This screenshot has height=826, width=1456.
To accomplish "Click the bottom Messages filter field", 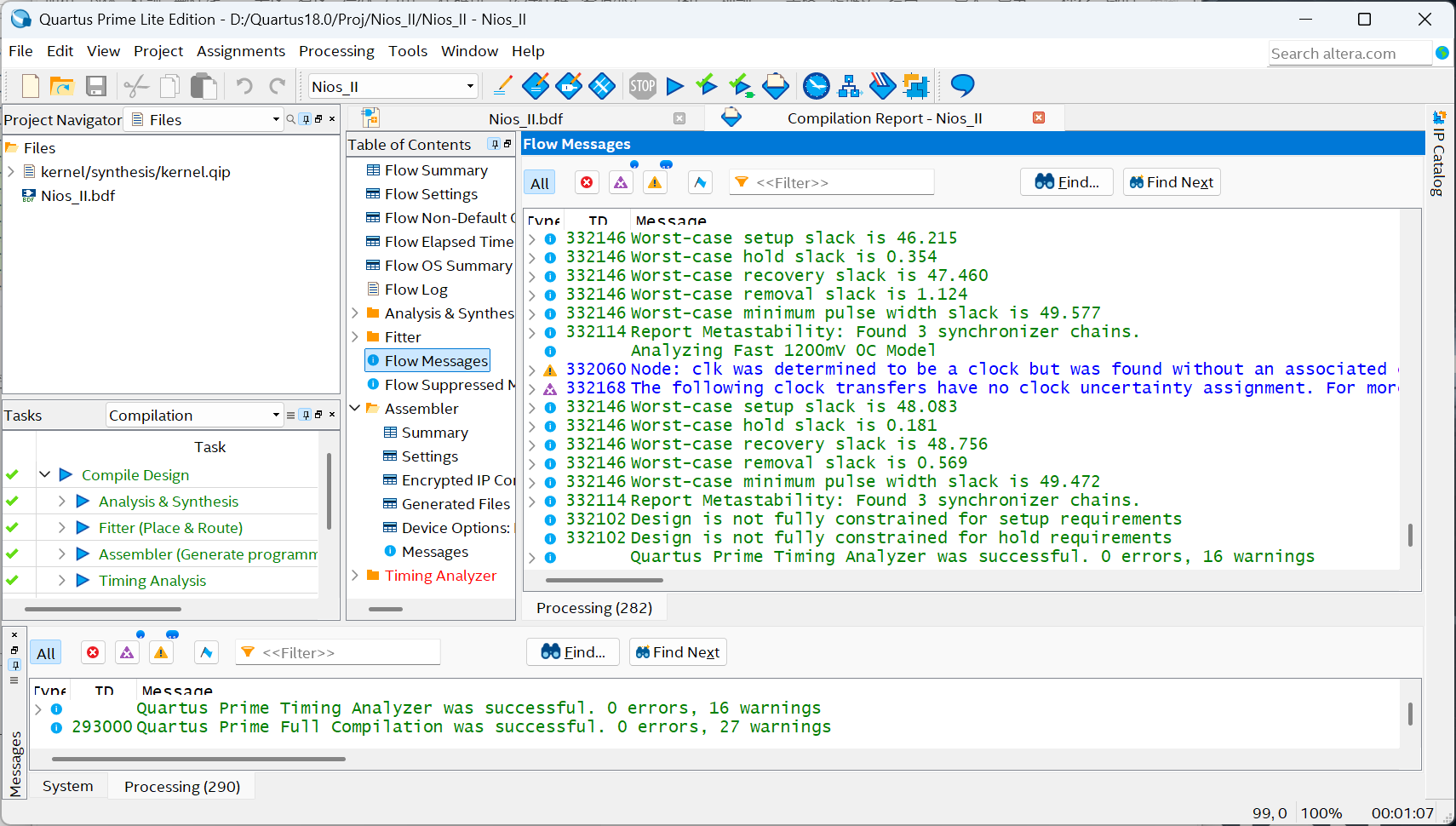I will pos(338,652).
